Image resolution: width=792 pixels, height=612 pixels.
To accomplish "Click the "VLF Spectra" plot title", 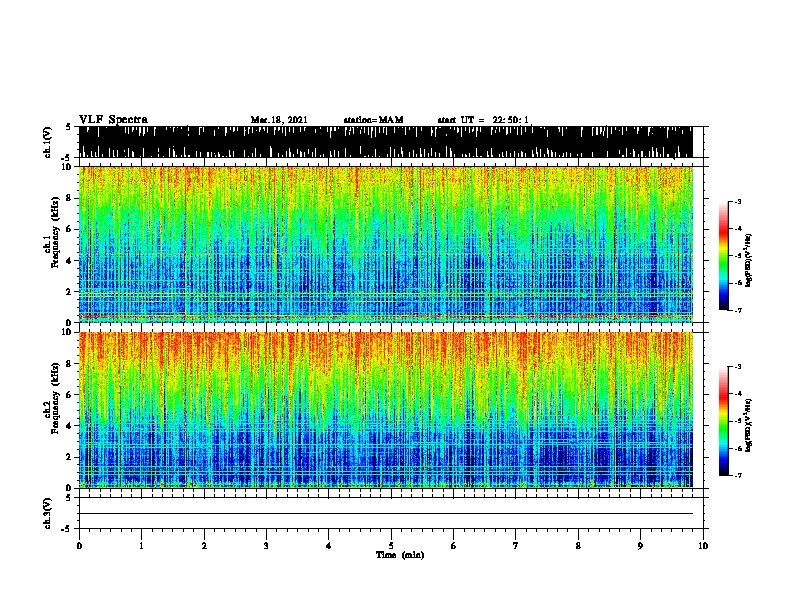I will (113, 120).
